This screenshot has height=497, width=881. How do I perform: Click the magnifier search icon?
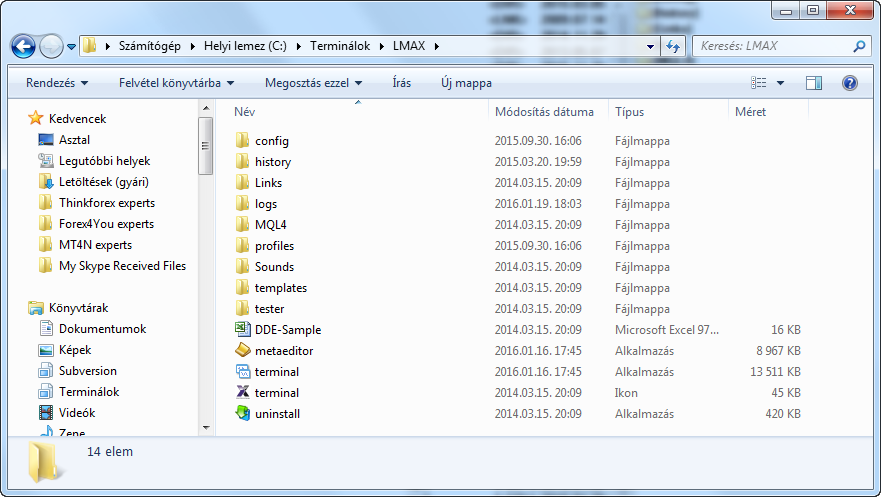tap(859, 46)
